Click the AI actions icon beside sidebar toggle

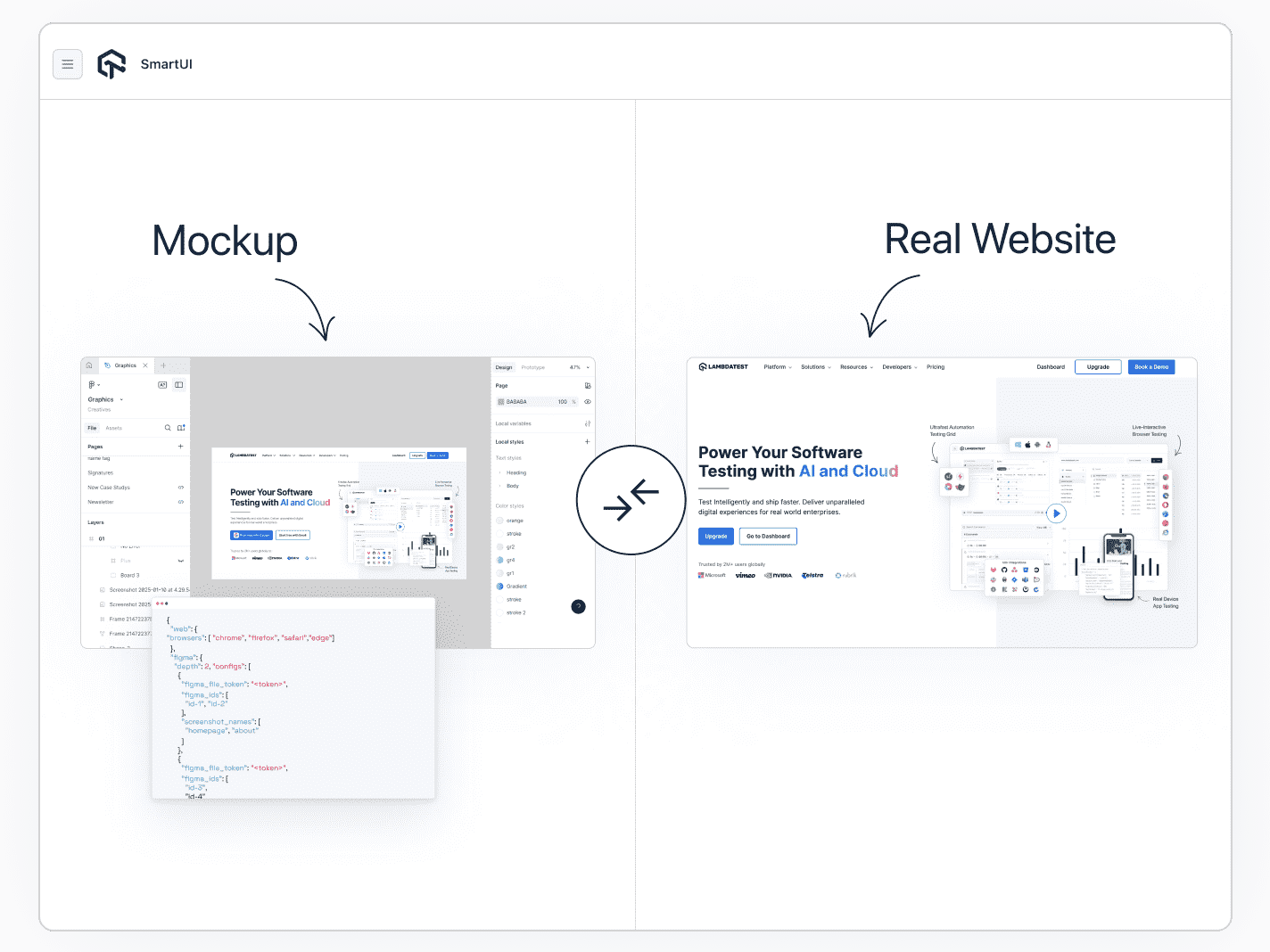[x=162, y=385]
